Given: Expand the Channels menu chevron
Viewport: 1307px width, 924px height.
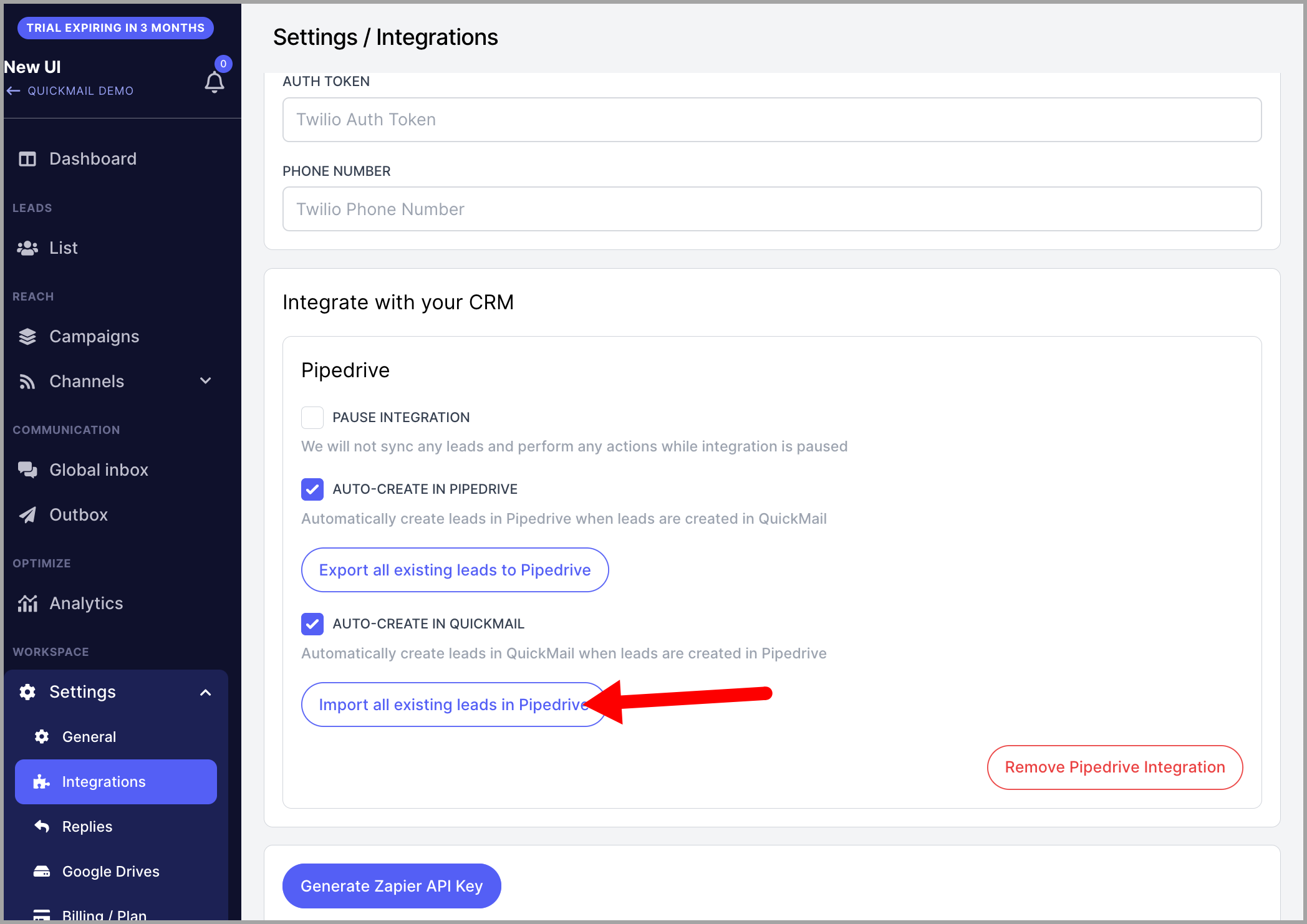Looking at the screenshot, I should click(x=206, y=381).
